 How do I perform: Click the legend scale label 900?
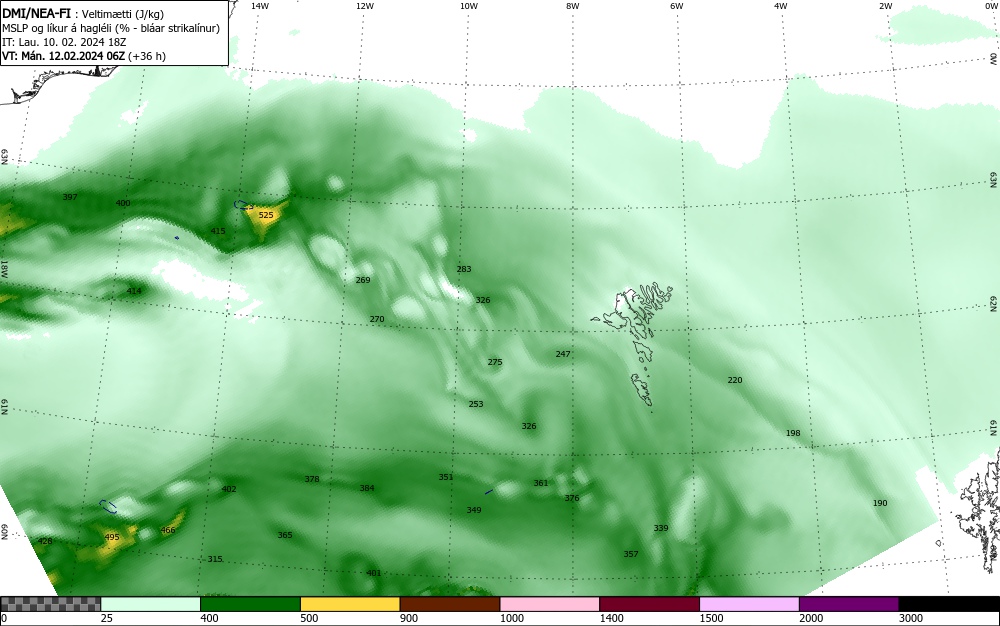pos(409,618)
